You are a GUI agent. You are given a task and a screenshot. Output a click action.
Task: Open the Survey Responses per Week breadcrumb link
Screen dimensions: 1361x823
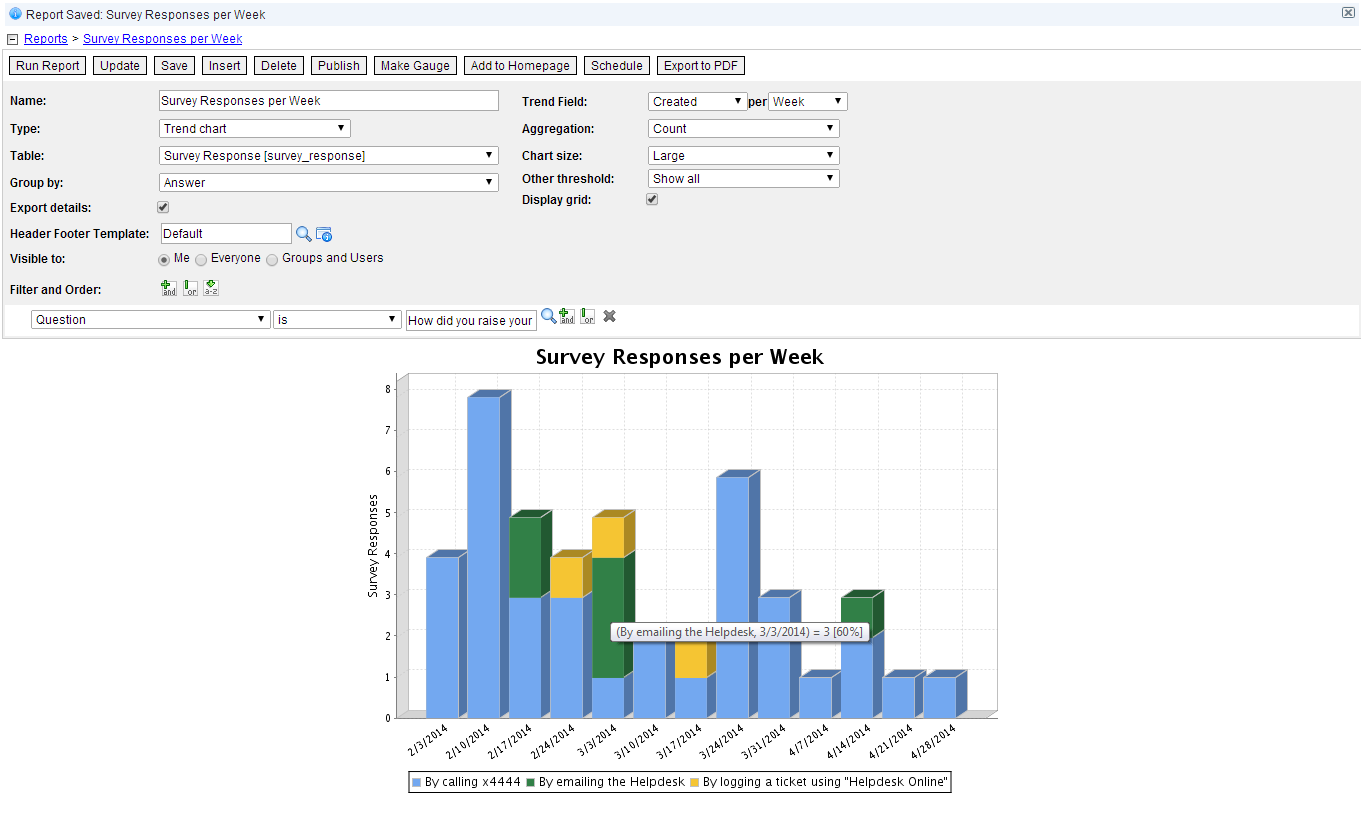(x=163, y=38)
